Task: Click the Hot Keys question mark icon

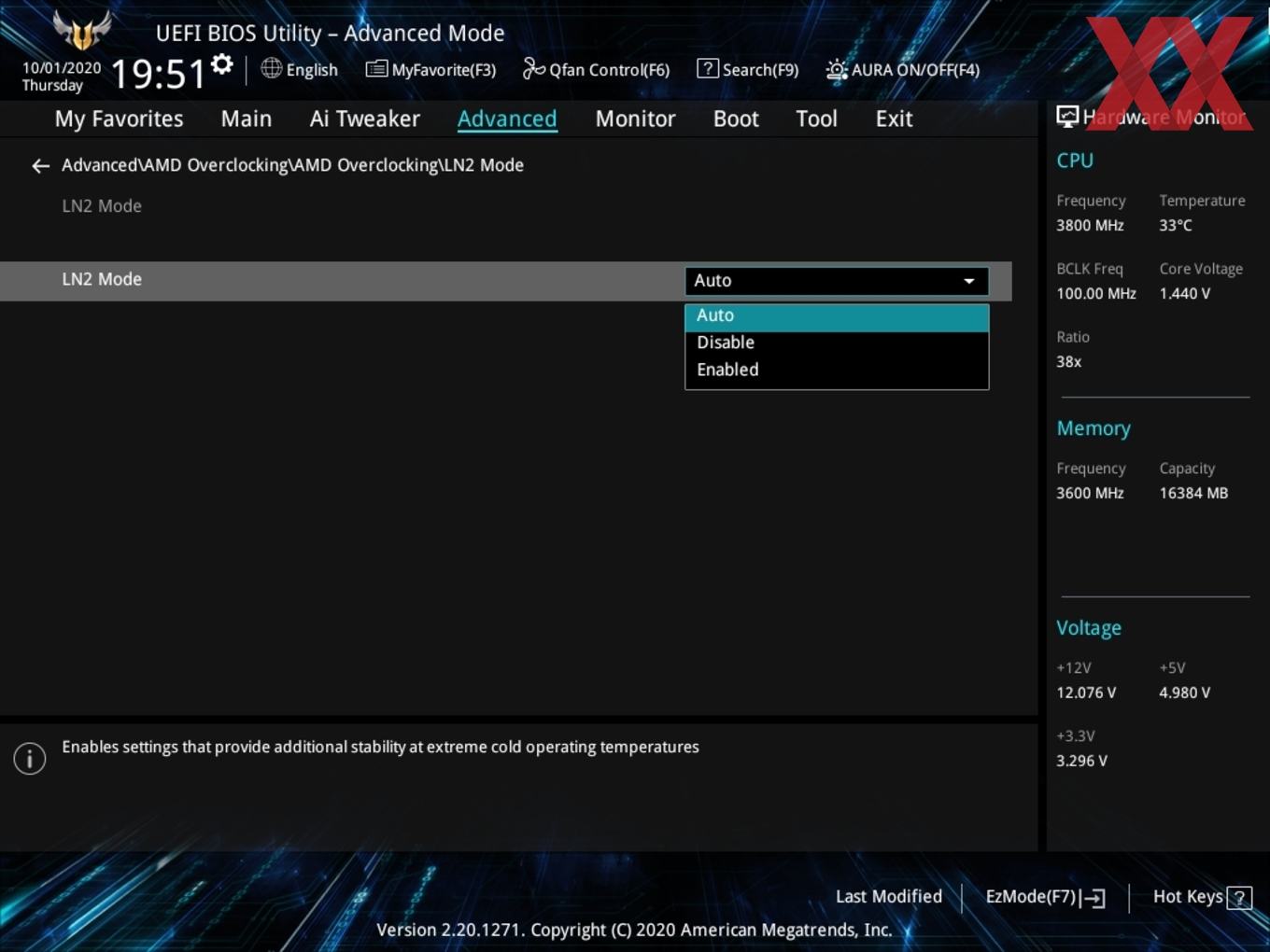Action: coord(1239,898)
